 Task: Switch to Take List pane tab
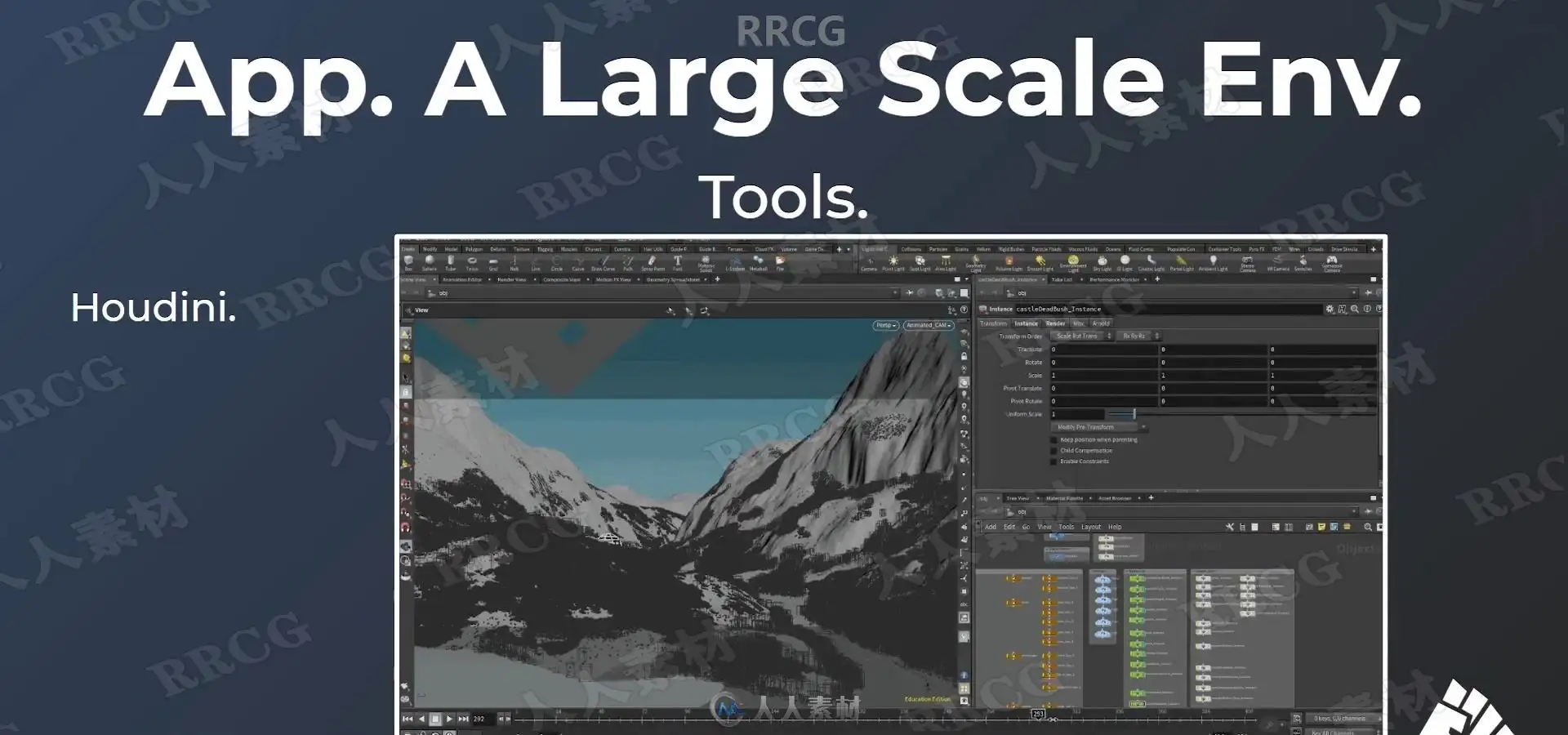coord(1062,279)
